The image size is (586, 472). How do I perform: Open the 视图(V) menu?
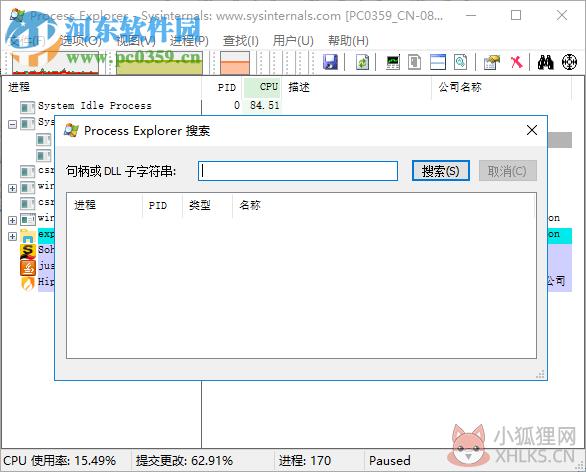[x=136, y=40]
